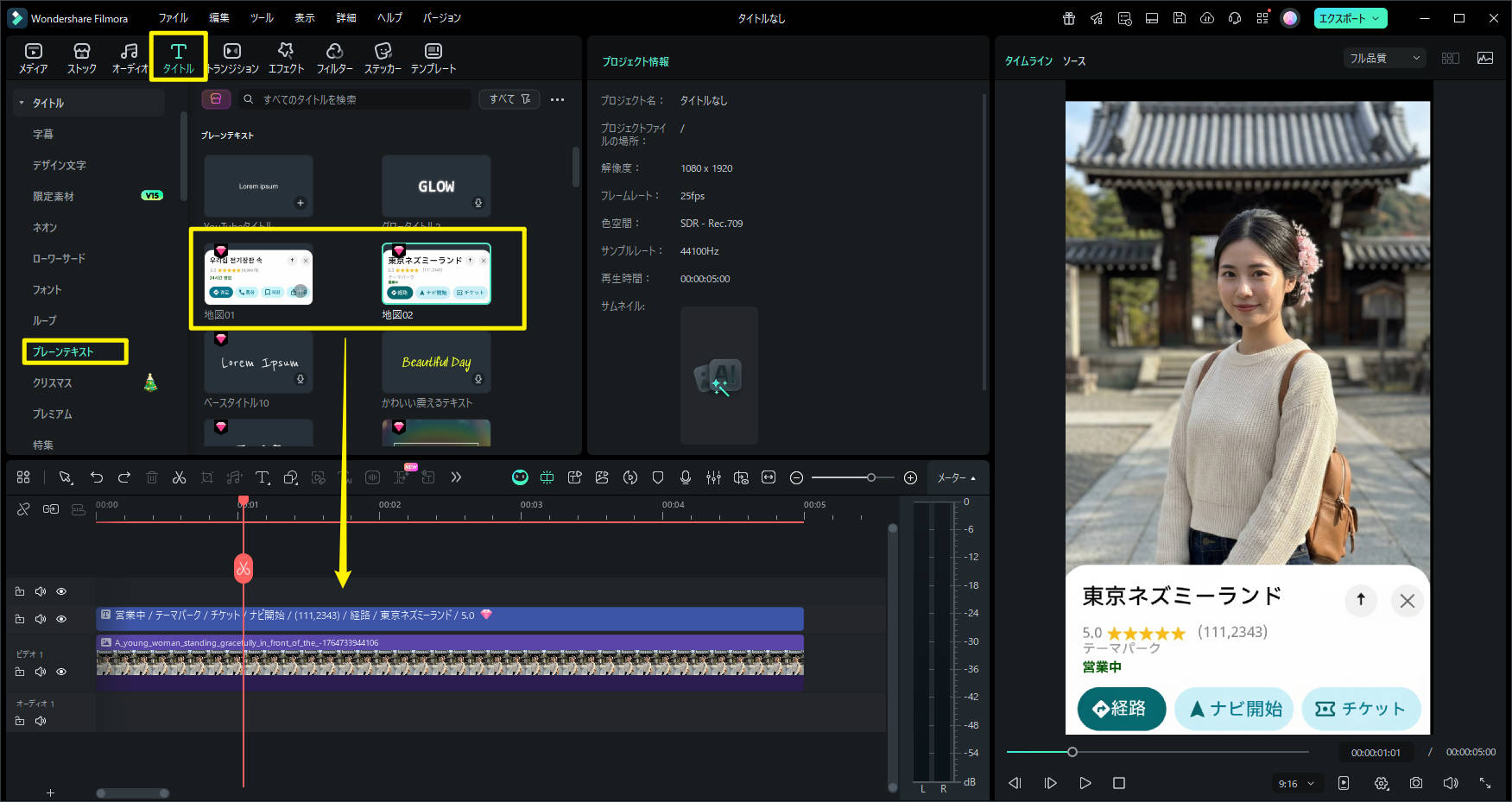Switch to the ソース tab in the preview panel
This screenshot has width=1512, height=802.
[x=1076, y=61]
